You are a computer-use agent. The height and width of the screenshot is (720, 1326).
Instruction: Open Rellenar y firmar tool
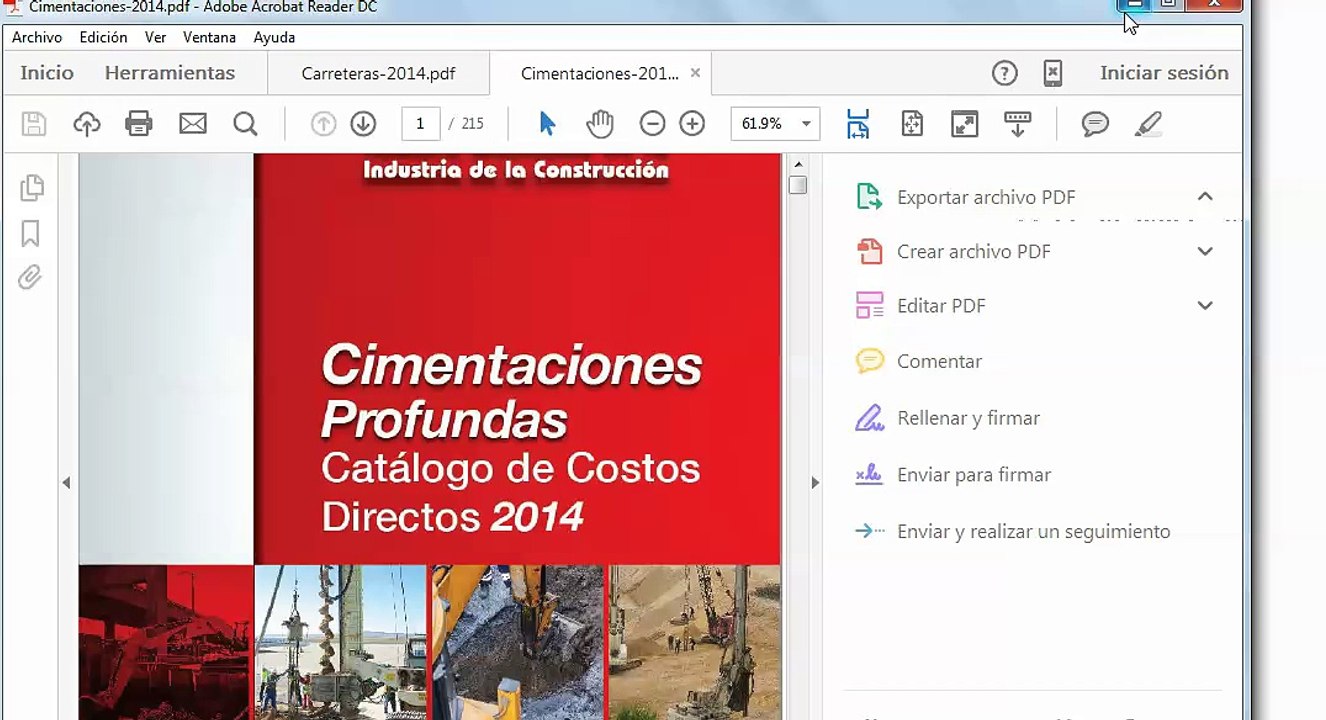pyautogui.click(x=948, y=418)
